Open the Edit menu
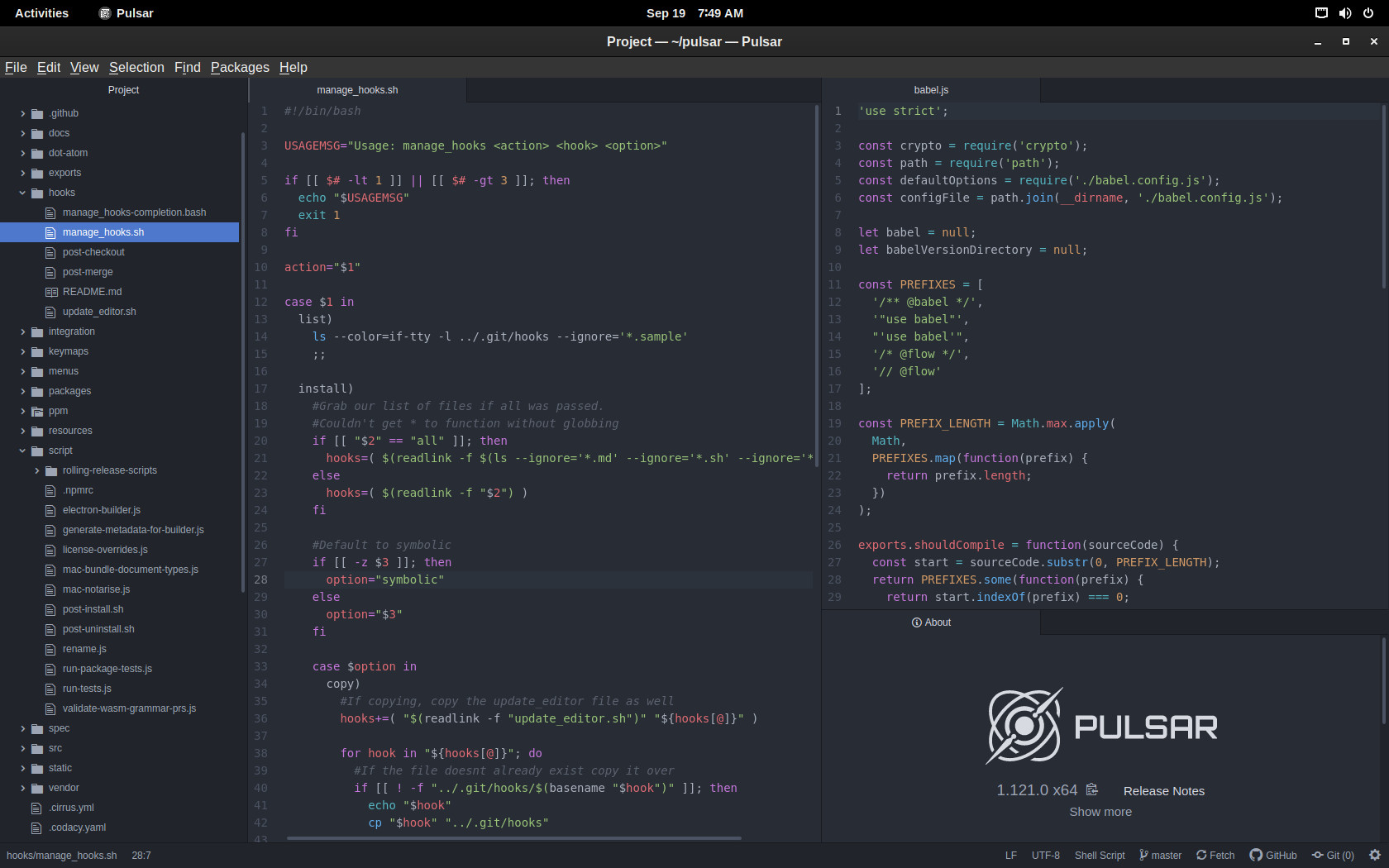1389x868 pixels. click(x=49, y=67)
